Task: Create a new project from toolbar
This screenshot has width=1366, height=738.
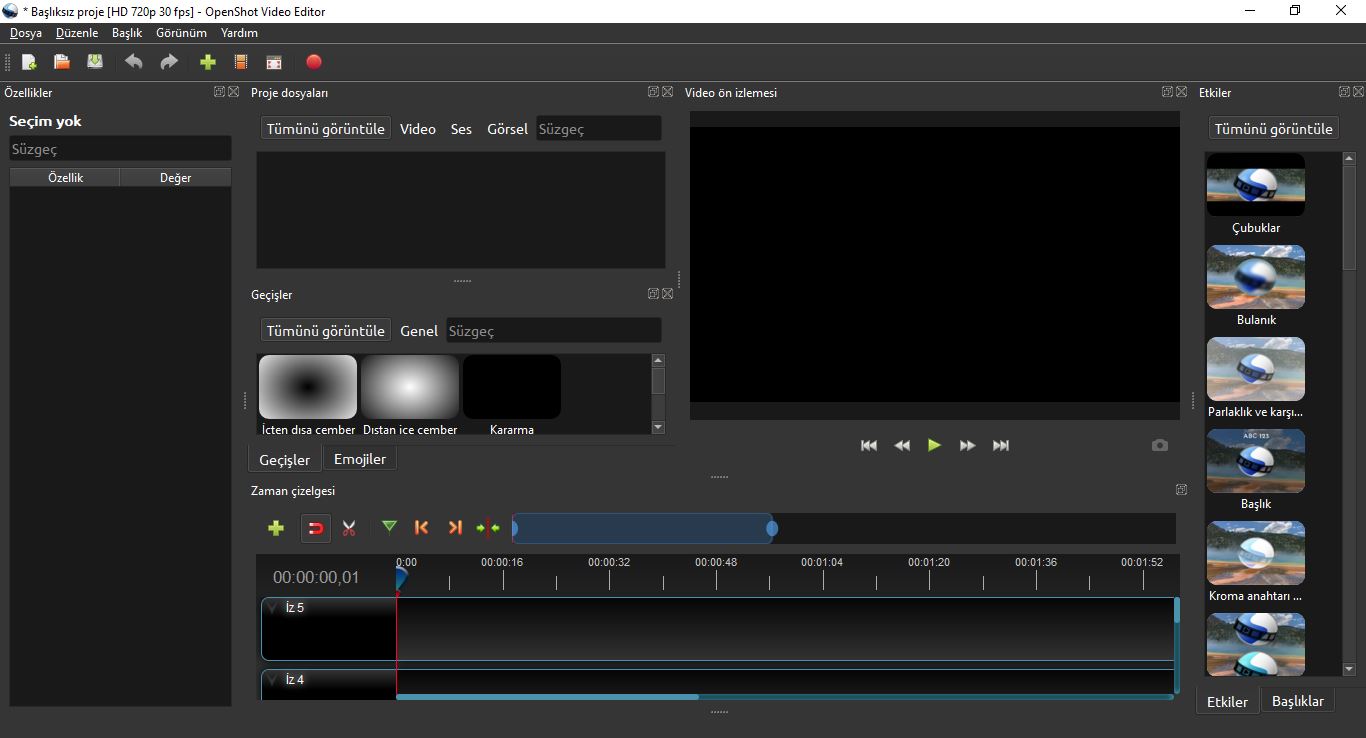Action: [30, 62]
